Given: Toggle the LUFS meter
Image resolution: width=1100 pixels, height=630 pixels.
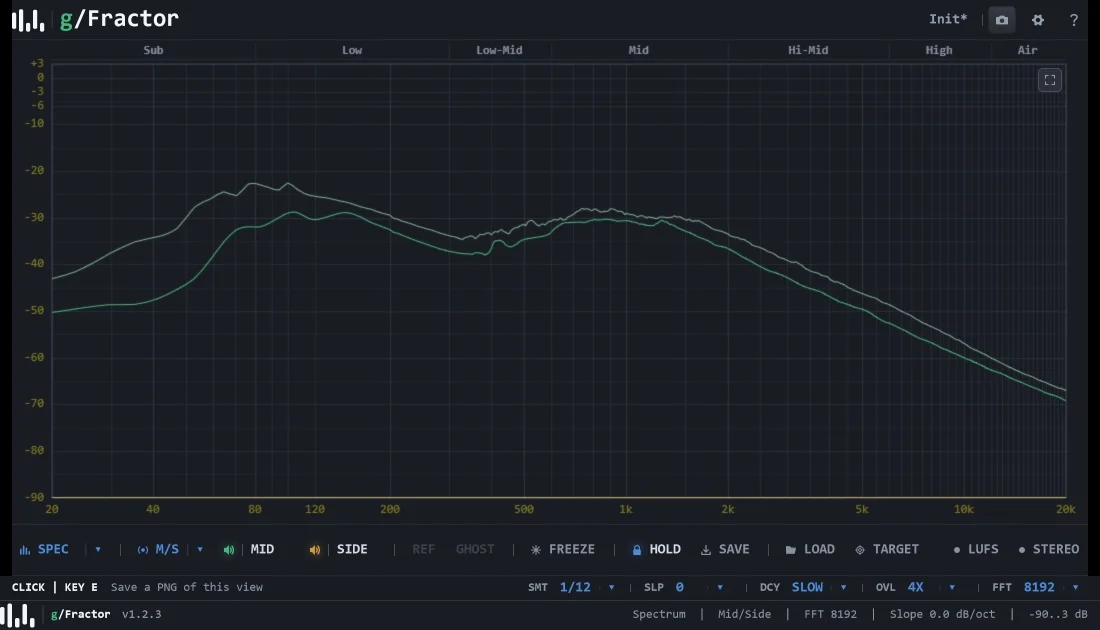Looking at the screenshot, I should [x=976, y=549].
